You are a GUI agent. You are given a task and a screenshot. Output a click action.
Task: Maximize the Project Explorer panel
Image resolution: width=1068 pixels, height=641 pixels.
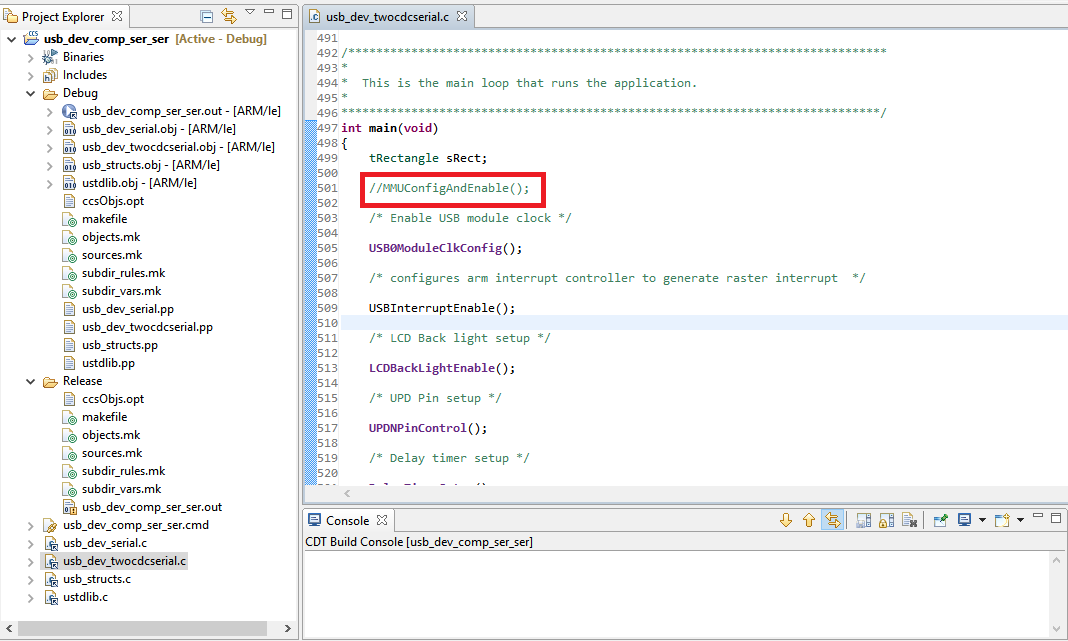[287, 13]
